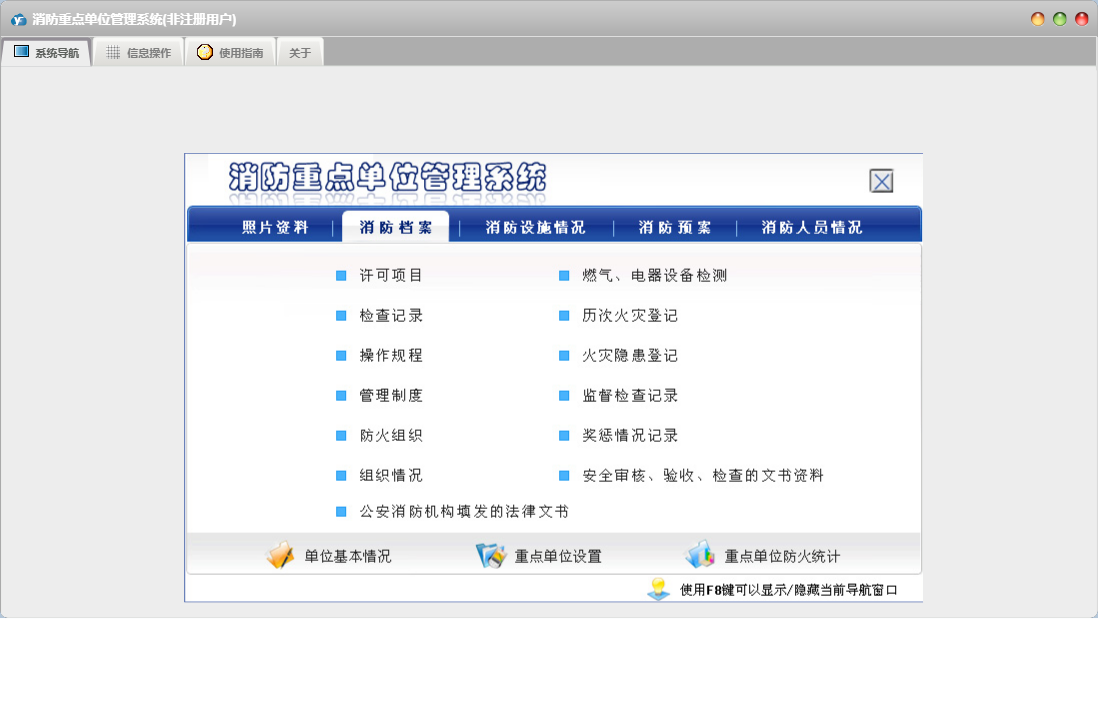Click the blue bullet beside 管理制度
Viewport: 1098px width, 719px height.
click(x=341, y=396)
